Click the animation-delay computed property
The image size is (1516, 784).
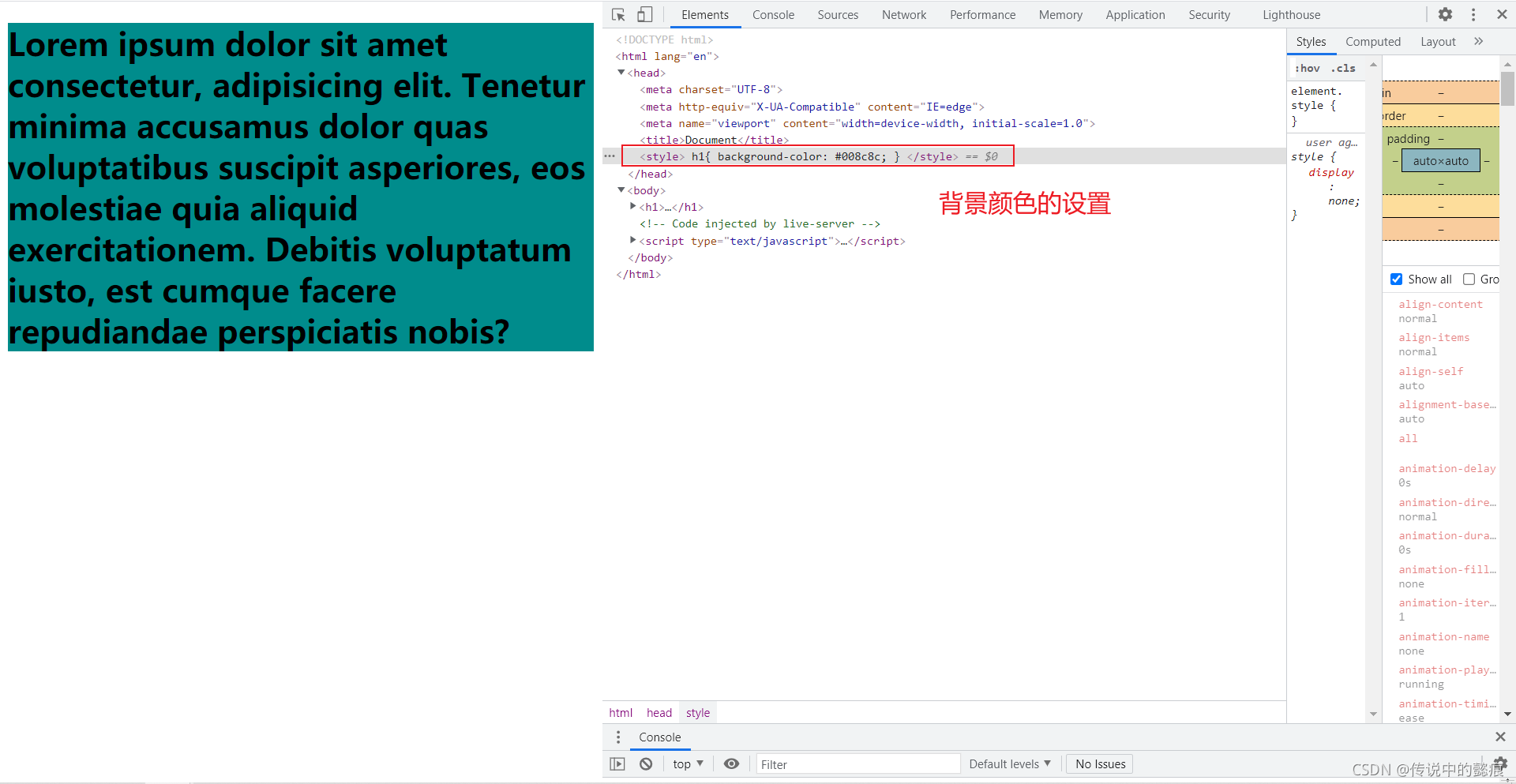pos(1447,469)
